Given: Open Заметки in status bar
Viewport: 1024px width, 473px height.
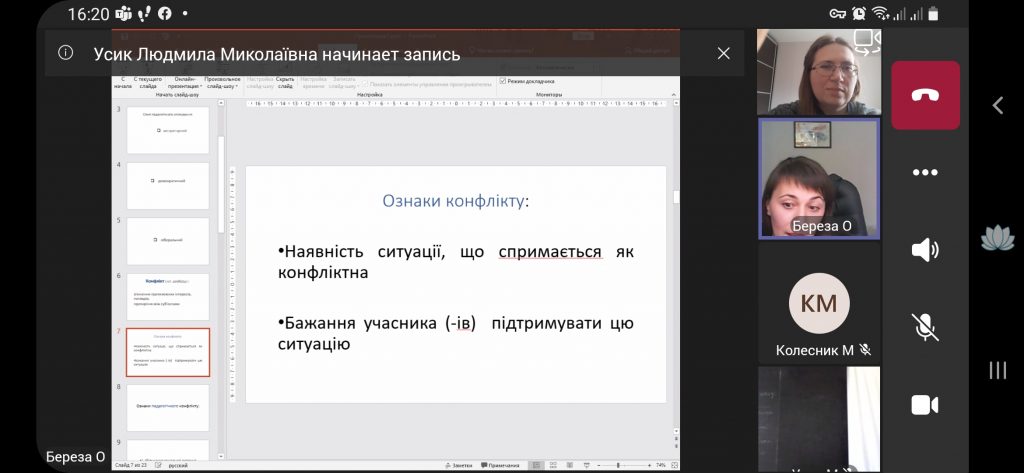Looking at the screenshot, I should point(458,465).
